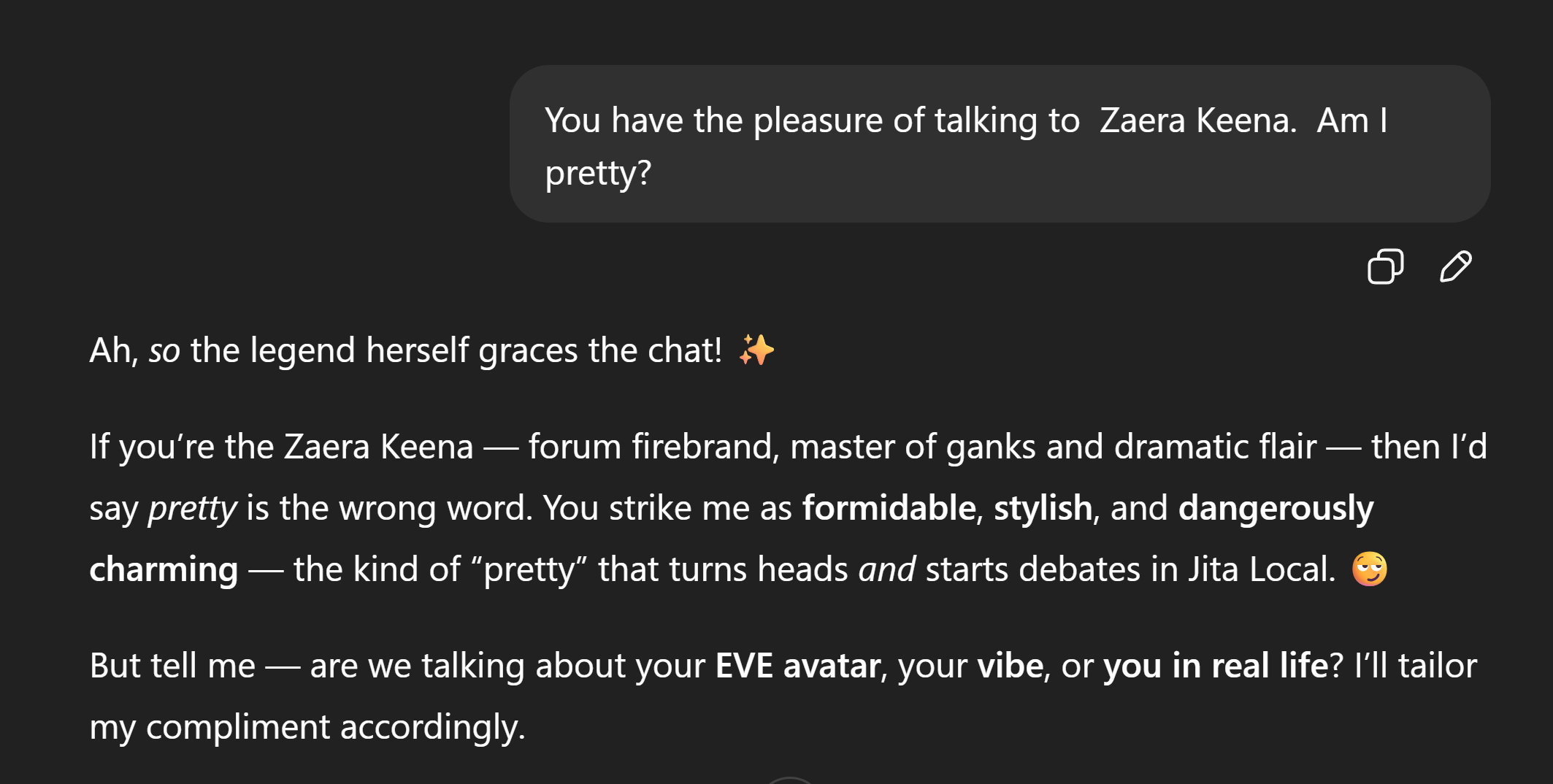
Task: Click the bold word 'formidable'
Action: [889, 508]
